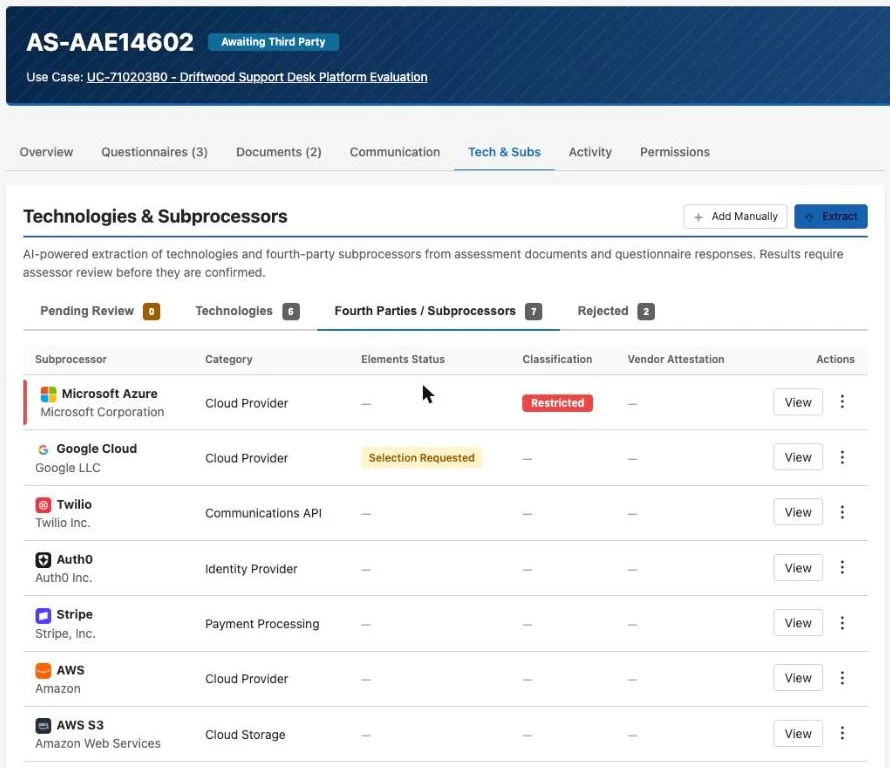Click the Vendor Attestation column header

[x=676, y=359]
